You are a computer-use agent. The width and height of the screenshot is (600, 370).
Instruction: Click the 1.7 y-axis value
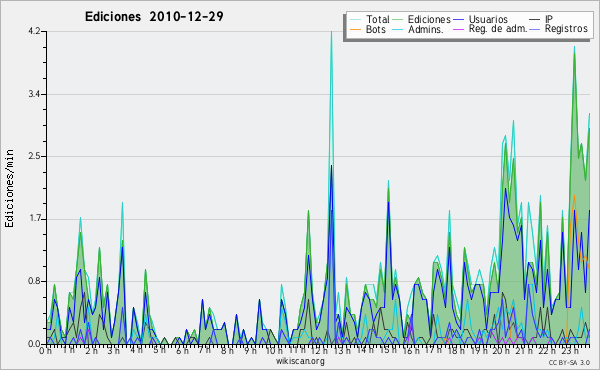click(34, 219)
